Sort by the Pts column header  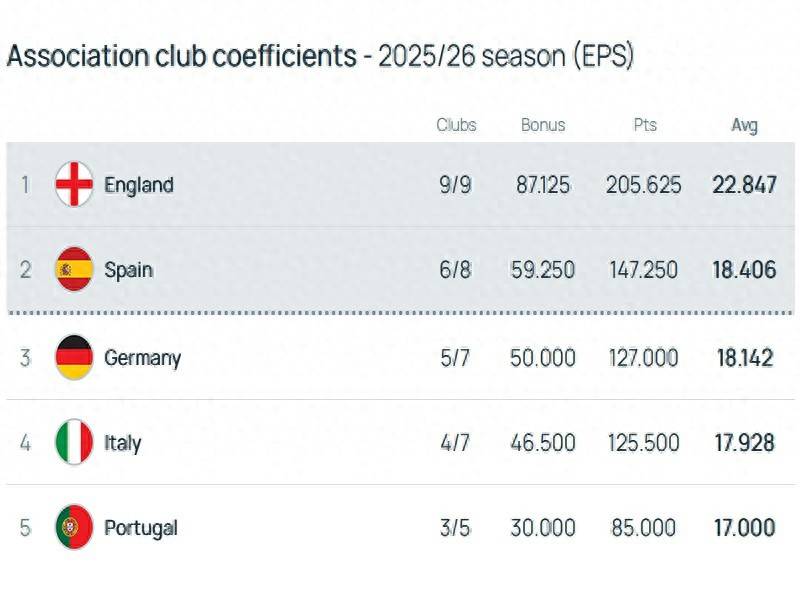pos(644,125)
